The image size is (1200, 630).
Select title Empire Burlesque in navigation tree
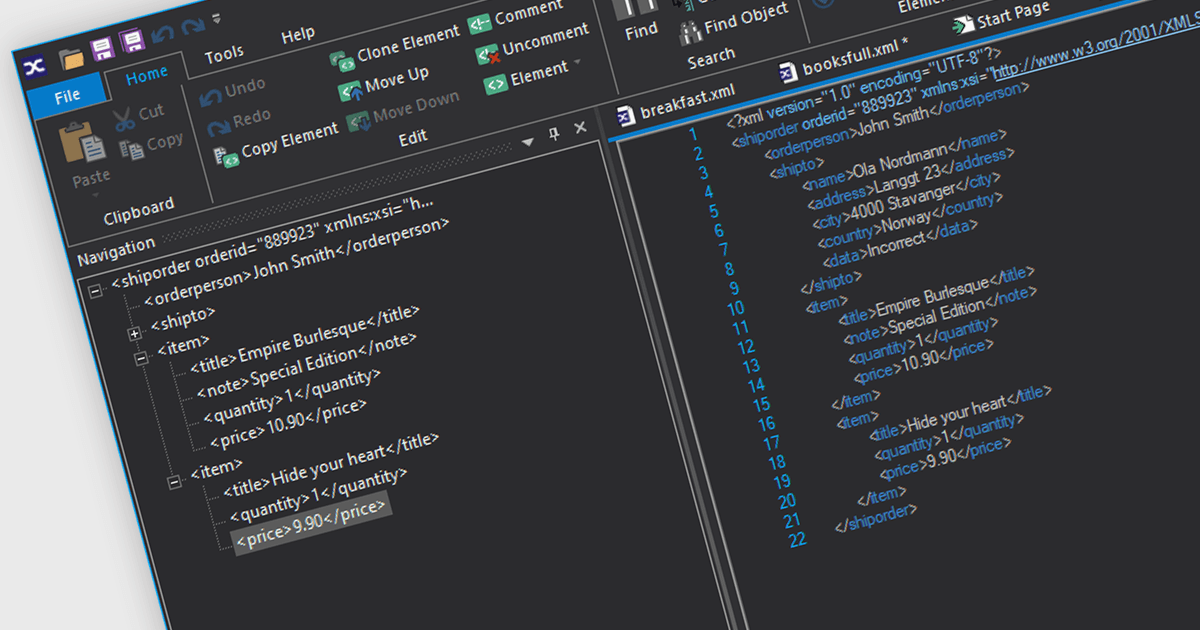point(304,339)
